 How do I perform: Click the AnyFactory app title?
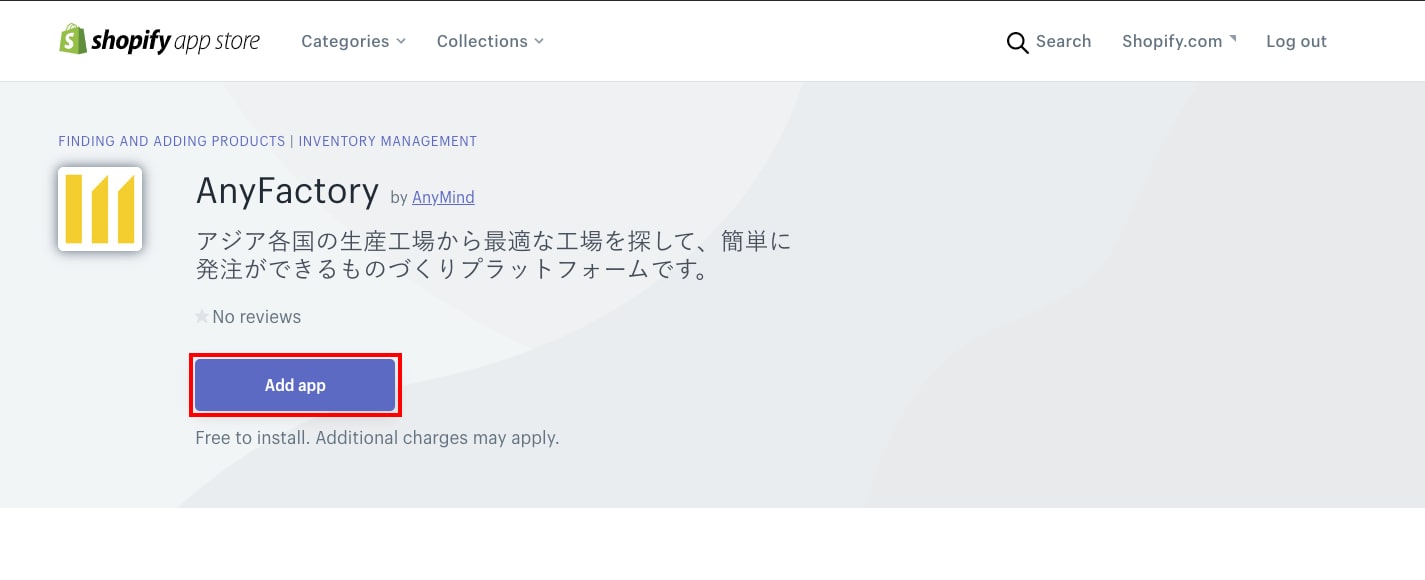(287, 190)
